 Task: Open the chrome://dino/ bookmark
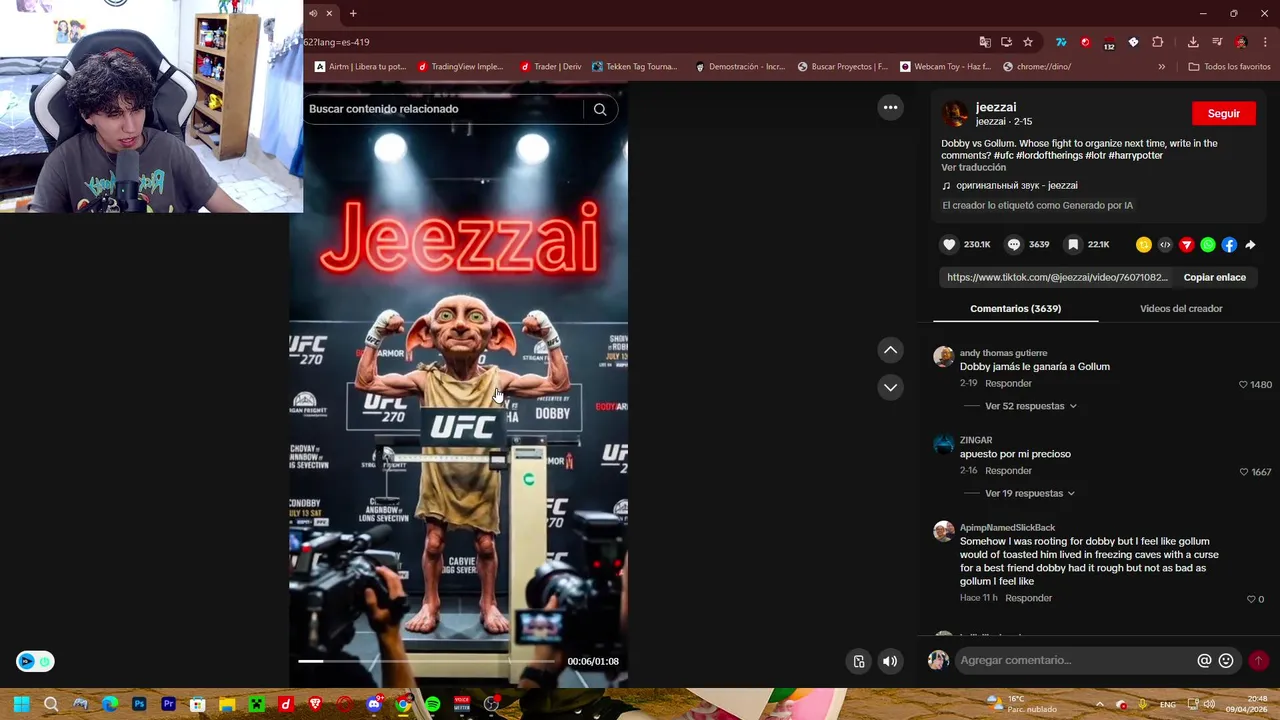(x=1037, y=67)
